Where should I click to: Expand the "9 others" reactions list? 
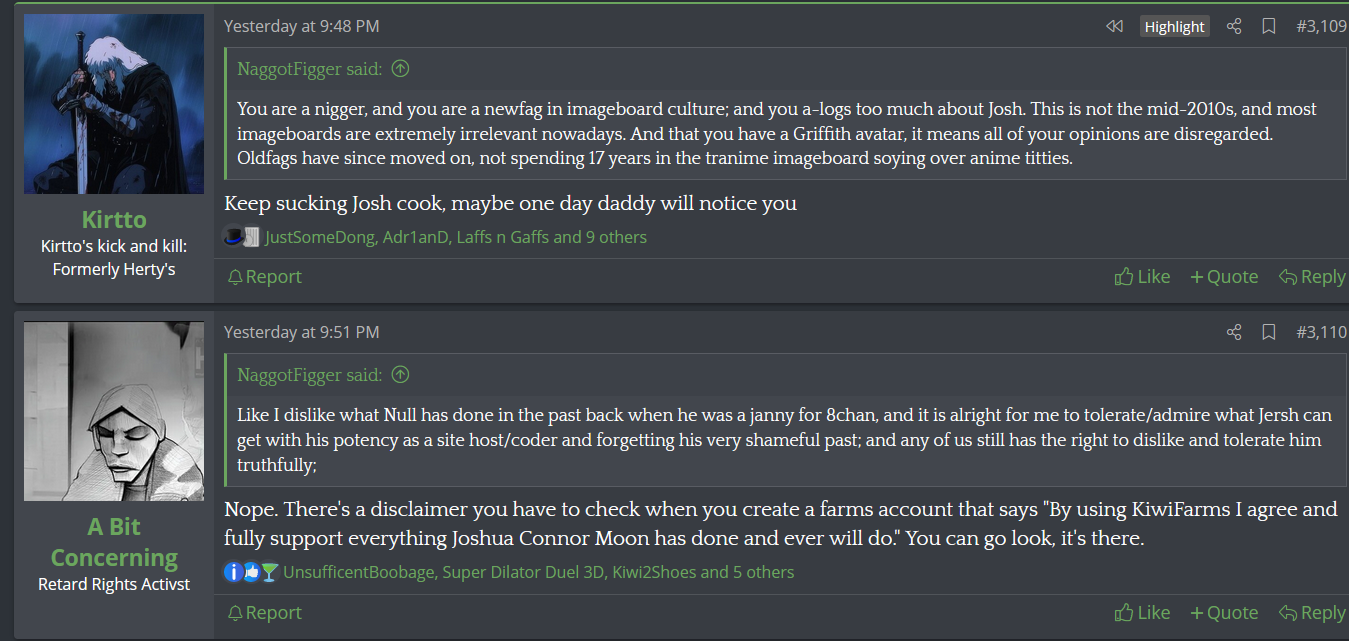616,237
